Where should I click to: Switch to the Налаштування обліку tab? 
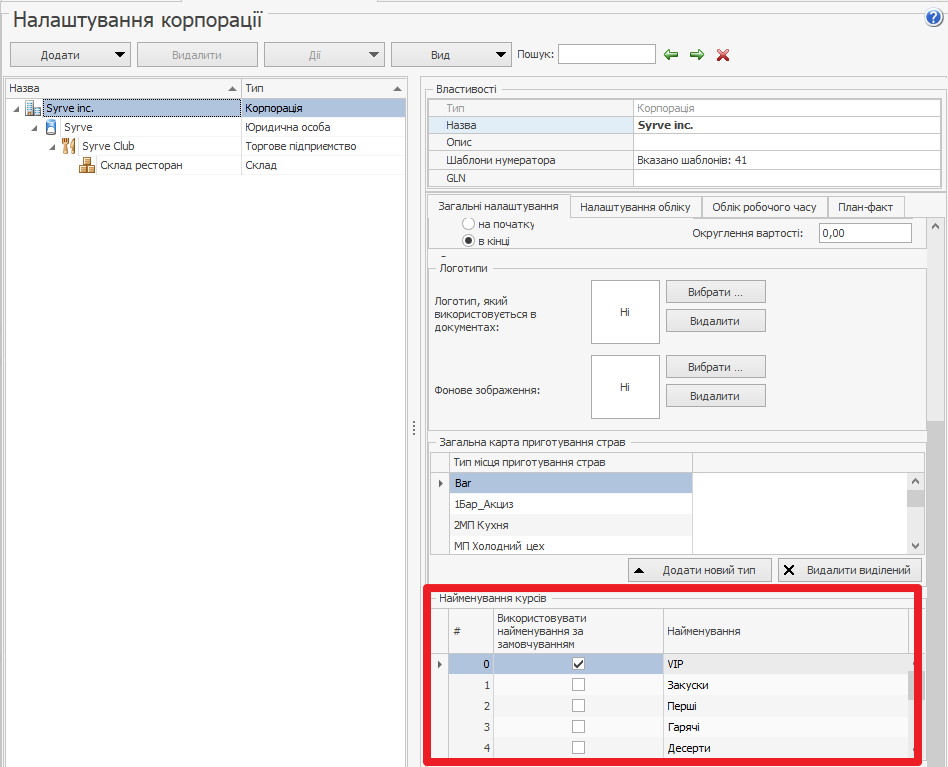point(635,207)
